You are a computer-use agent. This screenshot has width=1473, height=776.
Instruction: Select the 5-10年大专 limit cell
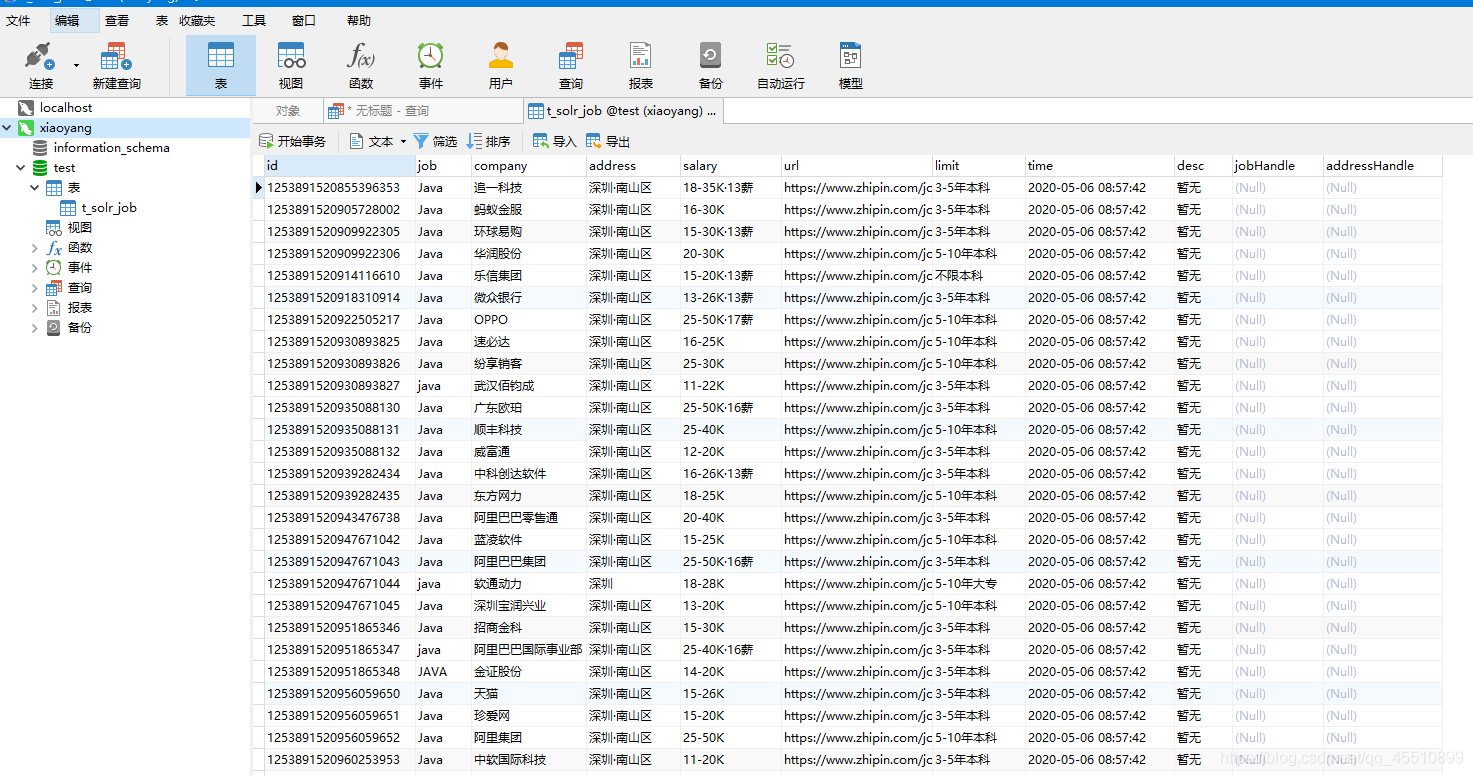point(979,584)
